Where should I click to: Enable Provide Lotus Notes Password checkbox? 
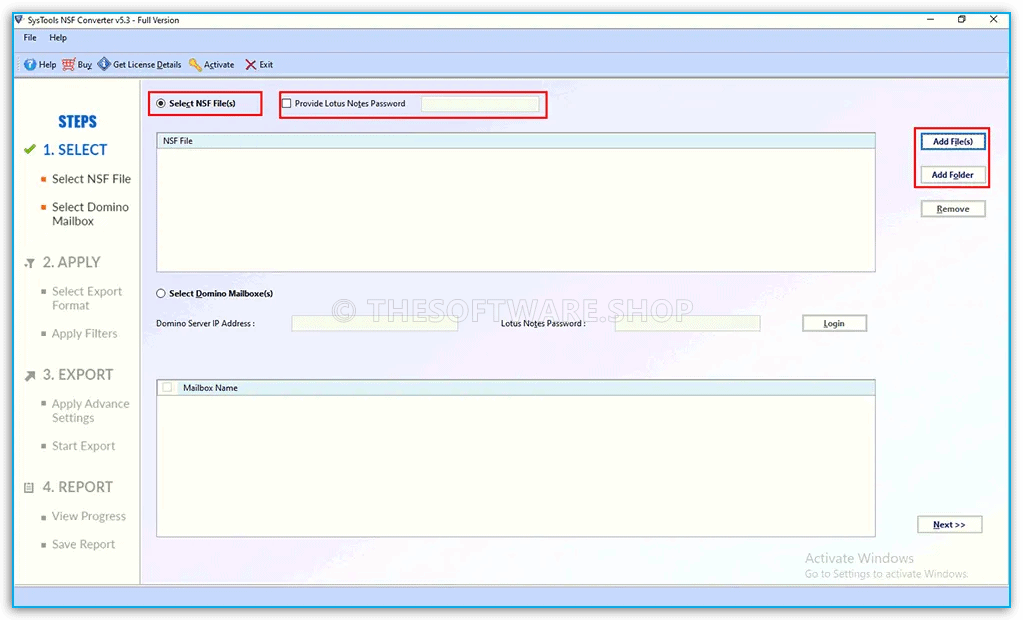click(x=286, y=103)
